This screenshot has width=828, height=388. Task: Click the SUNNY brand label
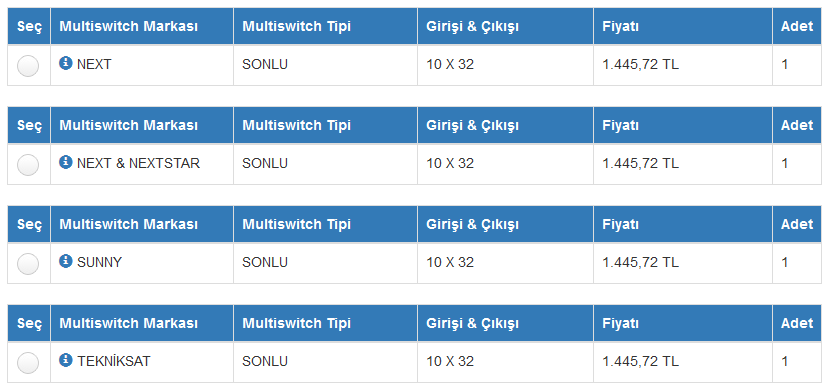[99, 262]
